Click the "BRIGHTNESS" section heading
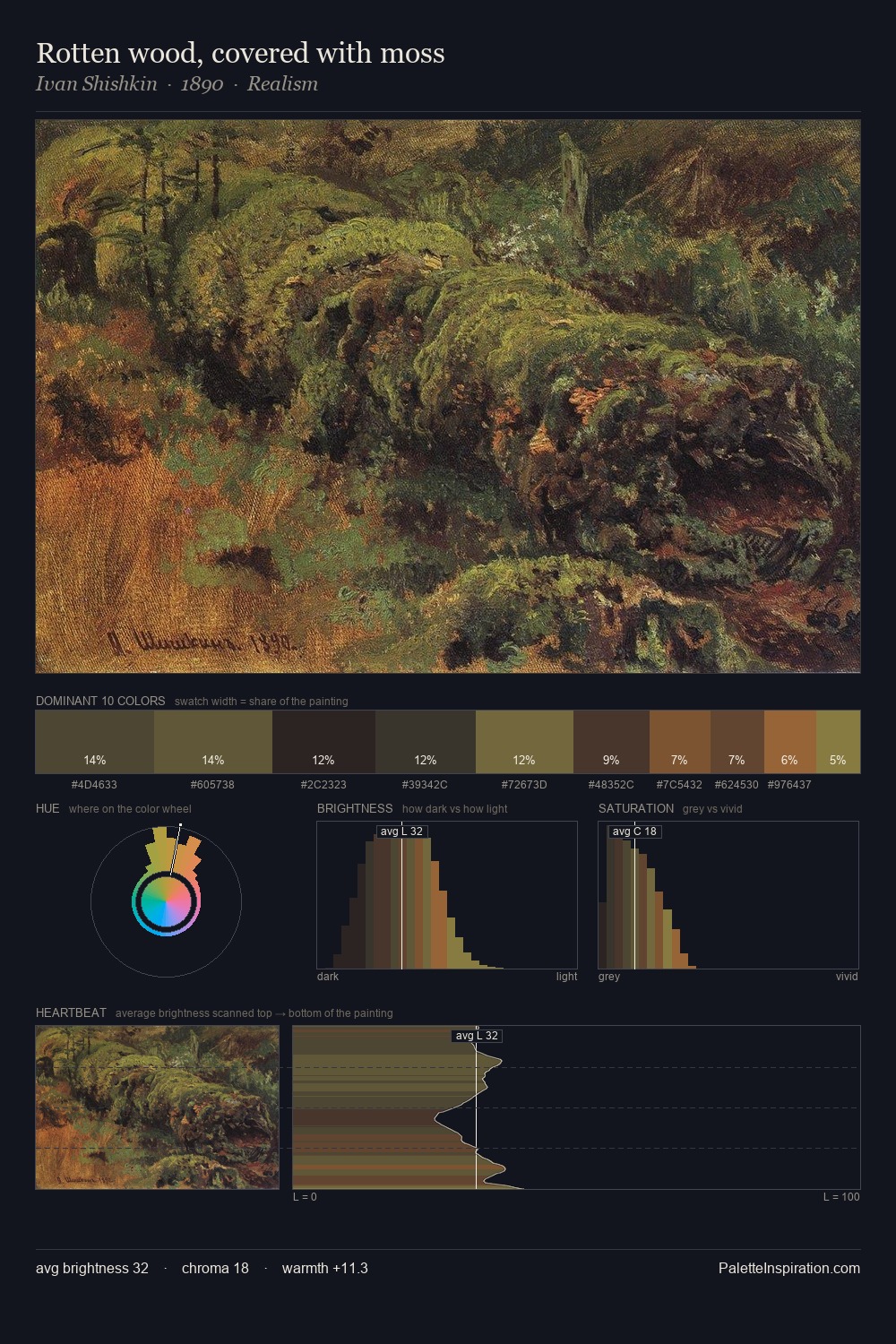896x1344 pixels. point(355,808)
